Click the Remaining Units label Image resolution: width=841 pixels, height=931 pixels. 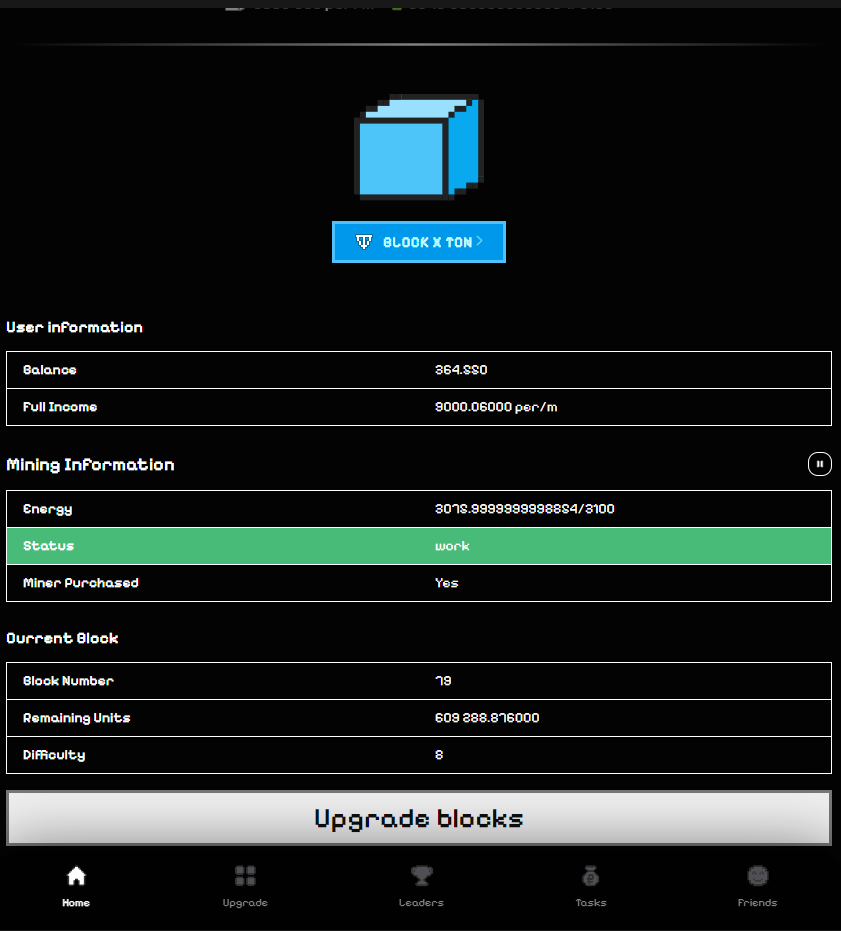77,718
